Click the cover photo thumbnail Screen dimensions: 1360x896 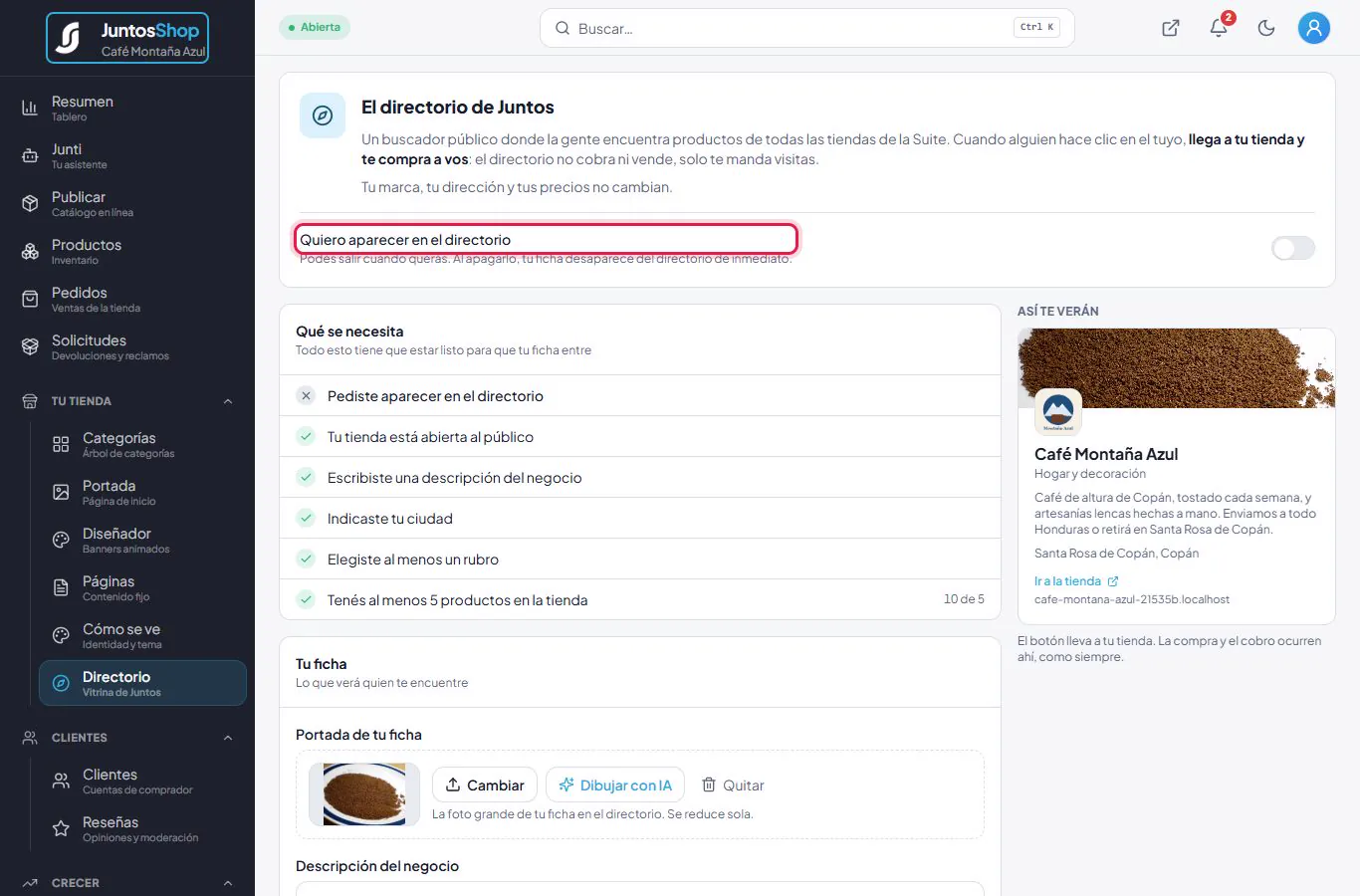point(364,794)
